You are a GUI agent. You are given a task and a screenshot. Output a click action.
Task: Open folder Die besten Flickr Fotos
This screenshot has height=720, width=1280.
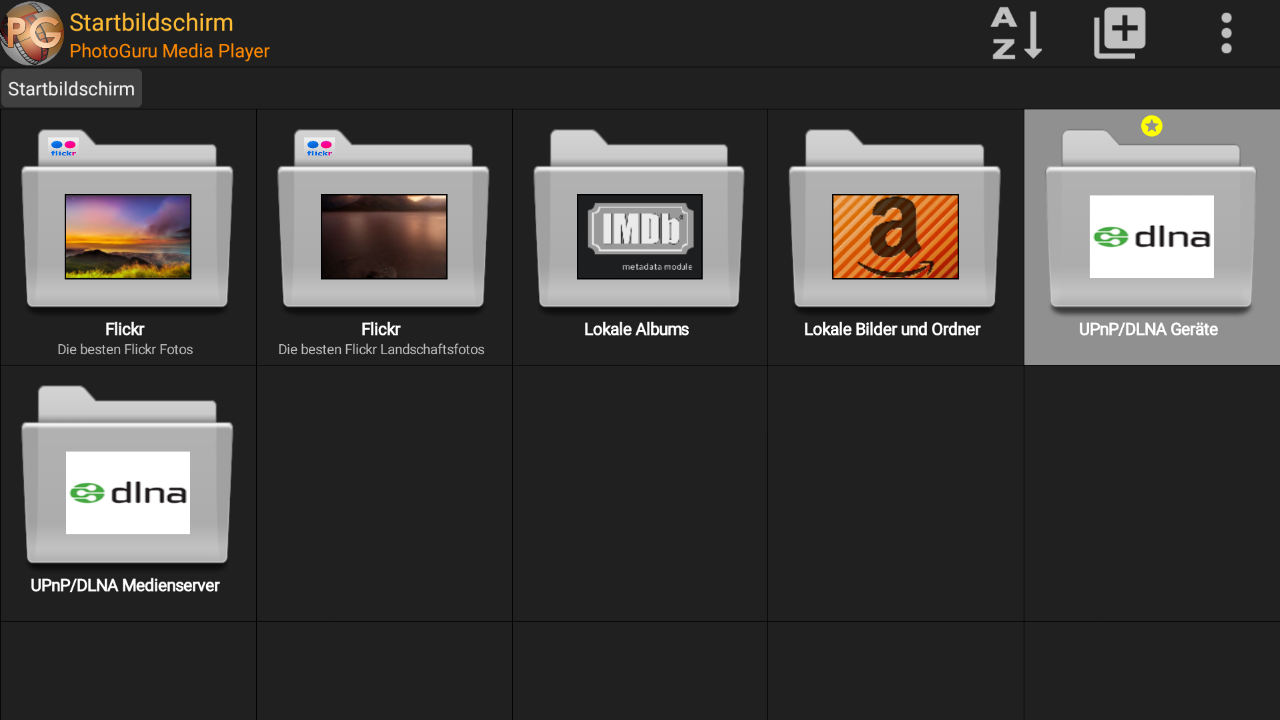click(x=128, y=238)
